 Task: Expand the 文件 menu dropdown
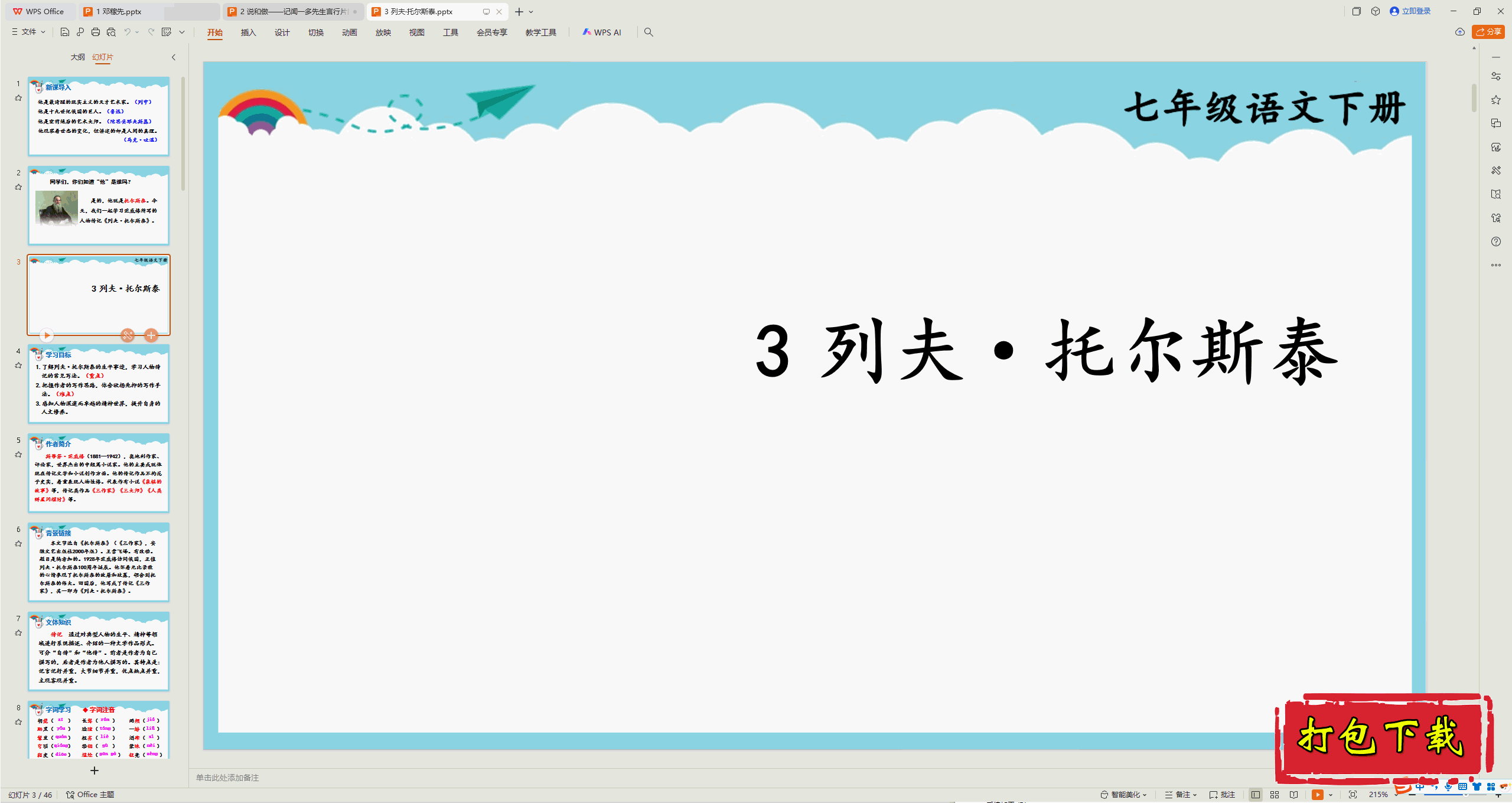(28, 32)
